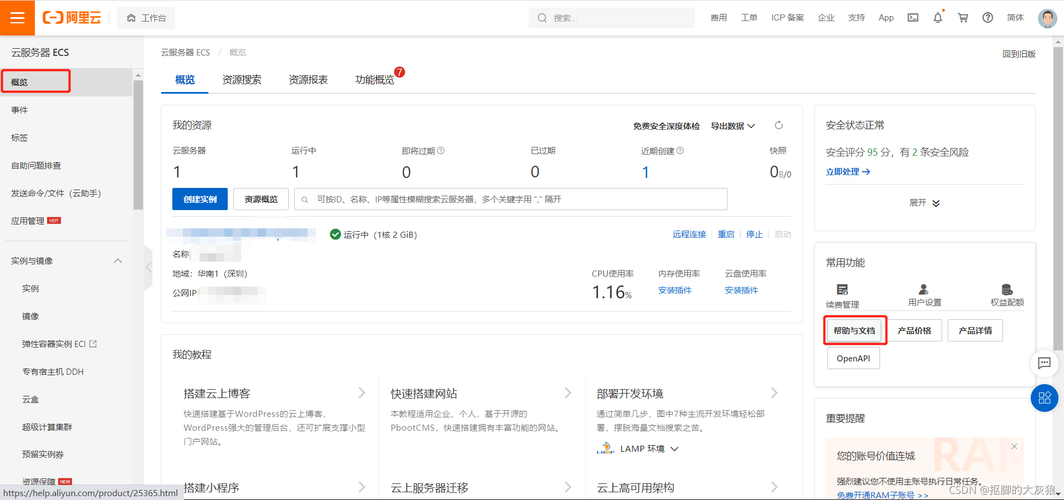Collapse the sidebar with the arrow handle
The height and width of the screenshot is (500, 1064).
point(149,267)
